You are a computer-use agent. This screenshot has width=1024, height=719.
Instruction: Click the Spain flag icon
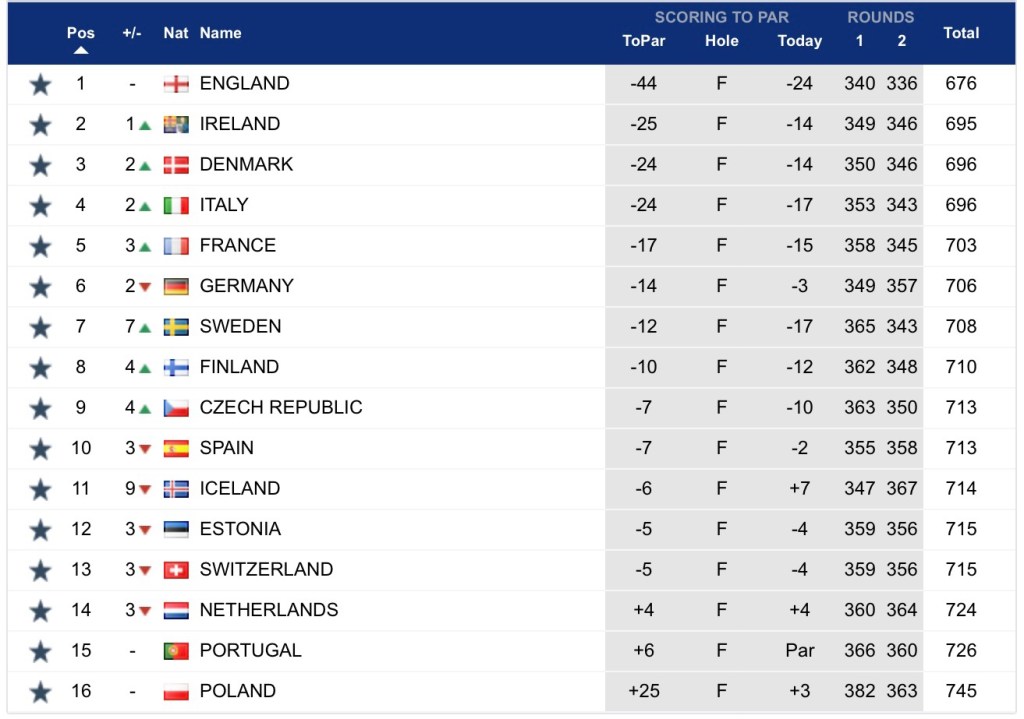click(x=176, y=448)
